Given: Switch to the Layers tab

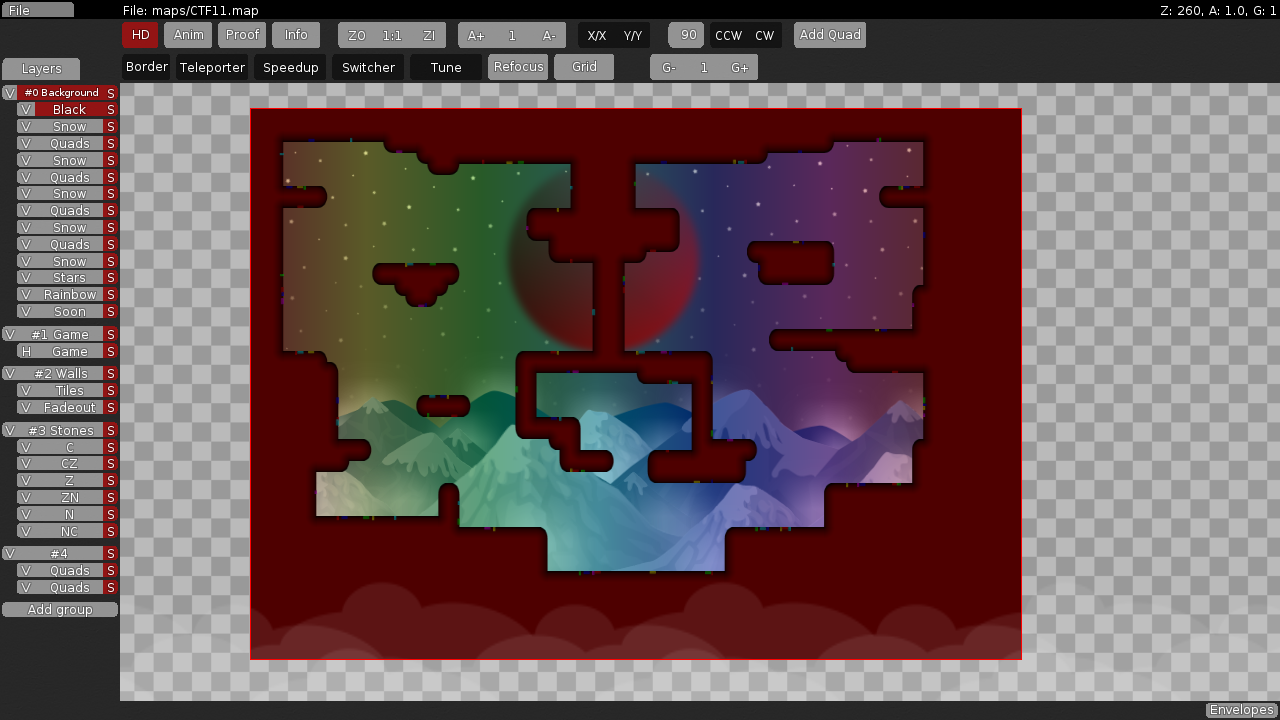Looking at the screenshot, I should click(41, 69).
